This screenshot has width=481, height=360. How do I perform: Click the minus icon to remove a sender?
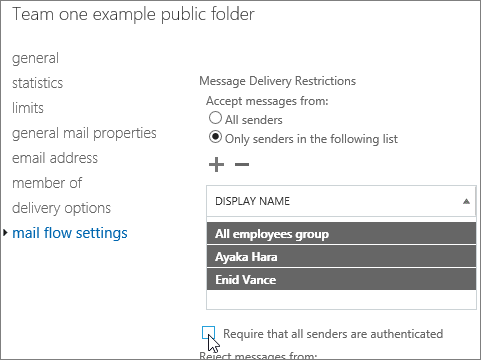tap(242, 164)
